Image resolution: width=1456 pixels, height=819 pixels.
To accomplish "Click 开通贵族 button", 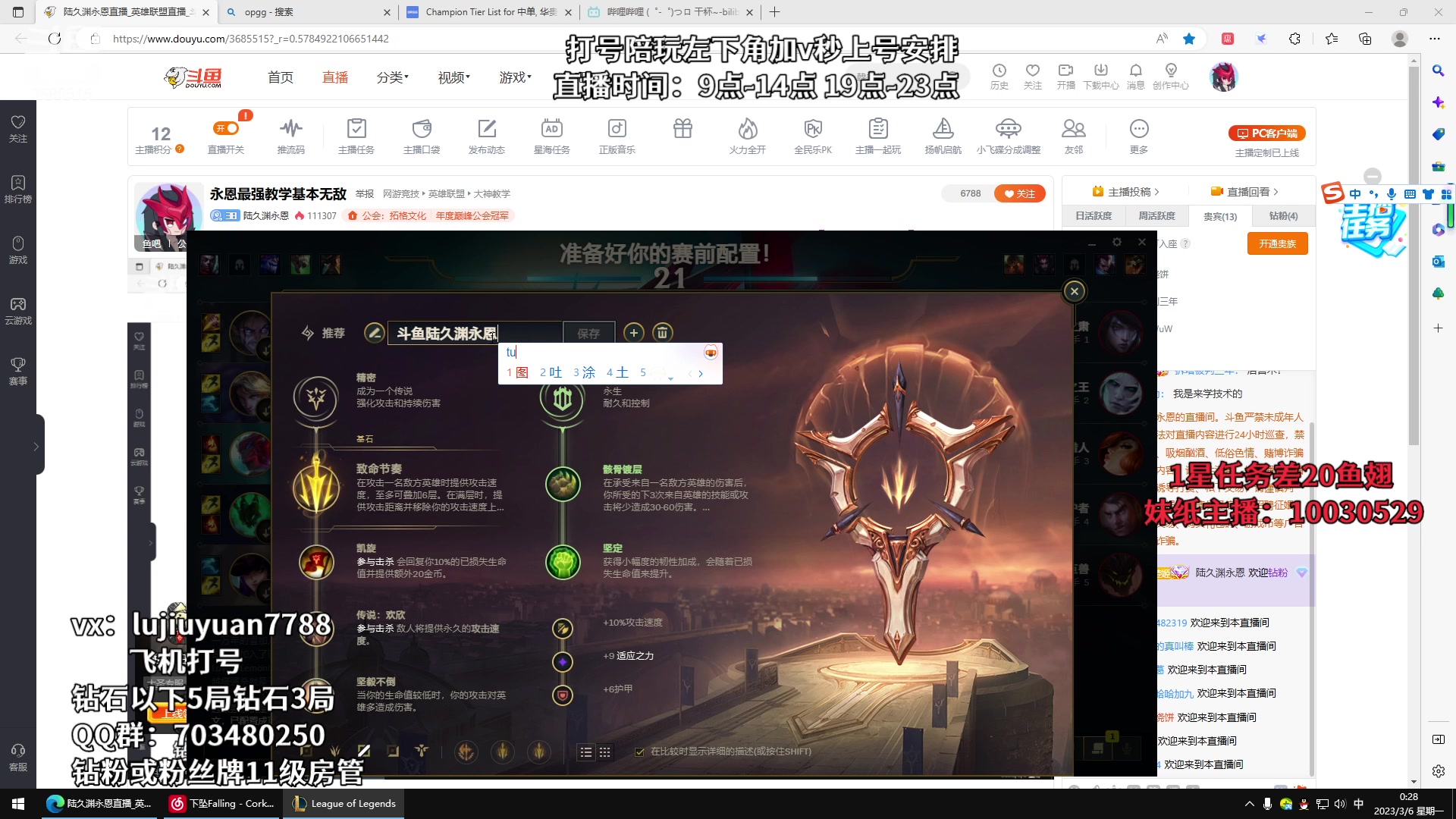I will coord(1278,243).
